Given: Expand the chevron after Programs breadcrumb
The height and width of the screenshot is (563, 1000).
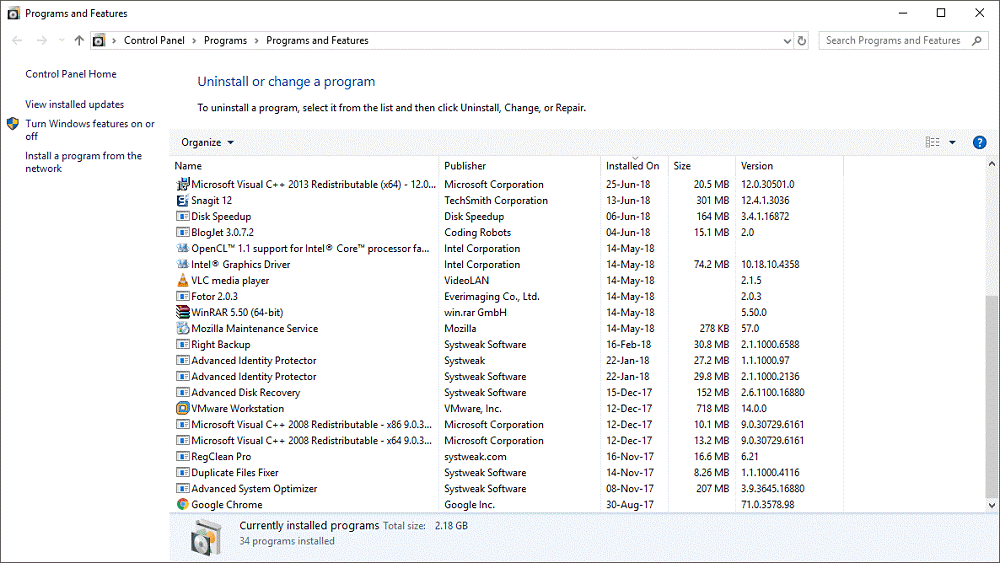Looking at the screenshot, I should pos(256,41).
